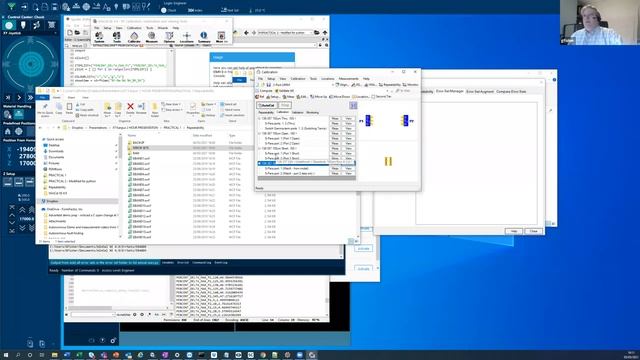Click Move Up in Calibration toolbar

(319, 97)
